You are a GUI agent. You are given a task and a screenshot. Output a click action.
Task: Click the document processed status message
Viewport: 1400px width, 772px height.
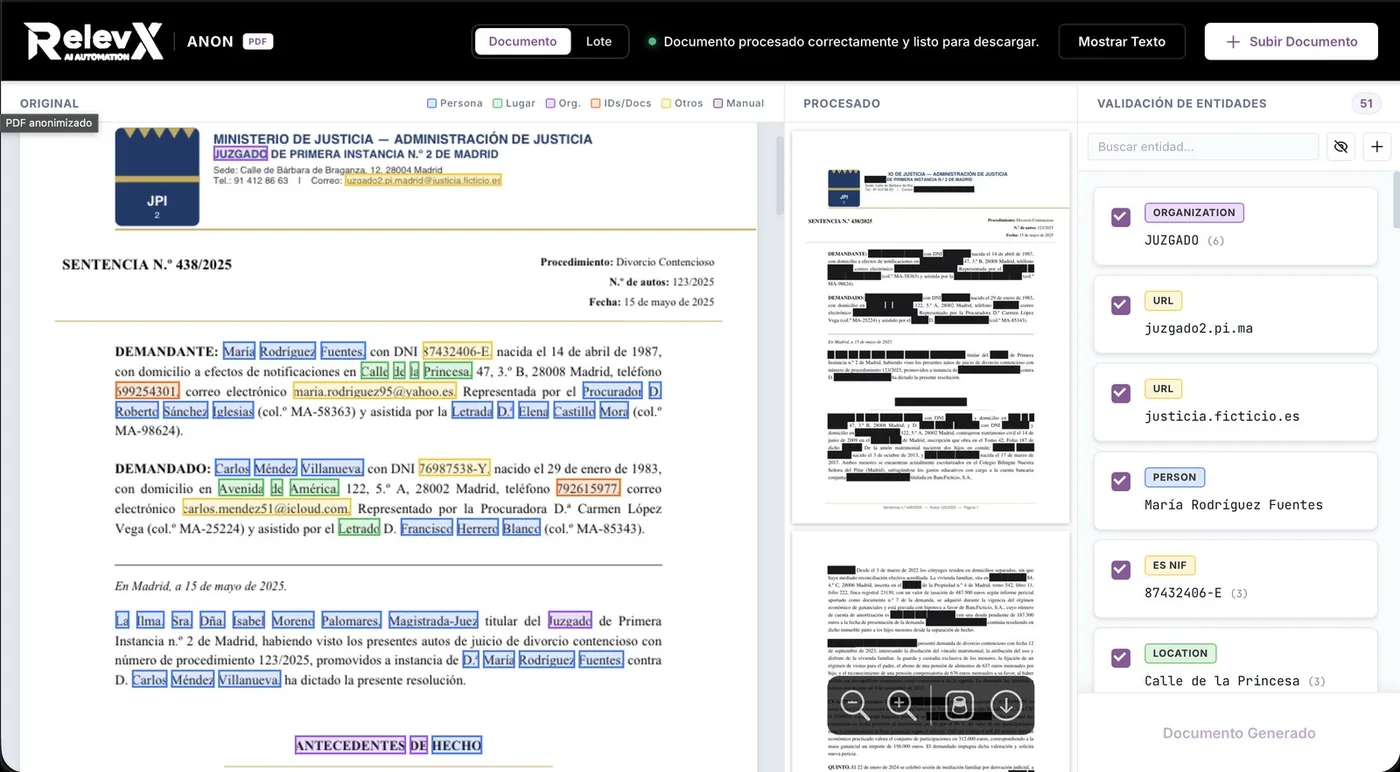851,42
